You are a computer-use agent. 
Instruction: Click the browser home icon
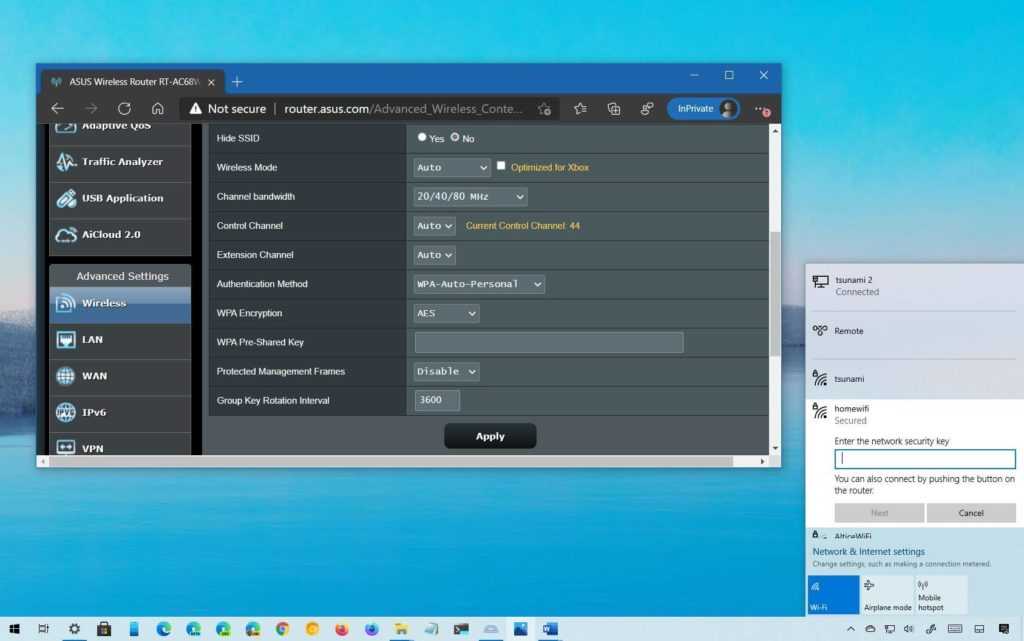157,109
